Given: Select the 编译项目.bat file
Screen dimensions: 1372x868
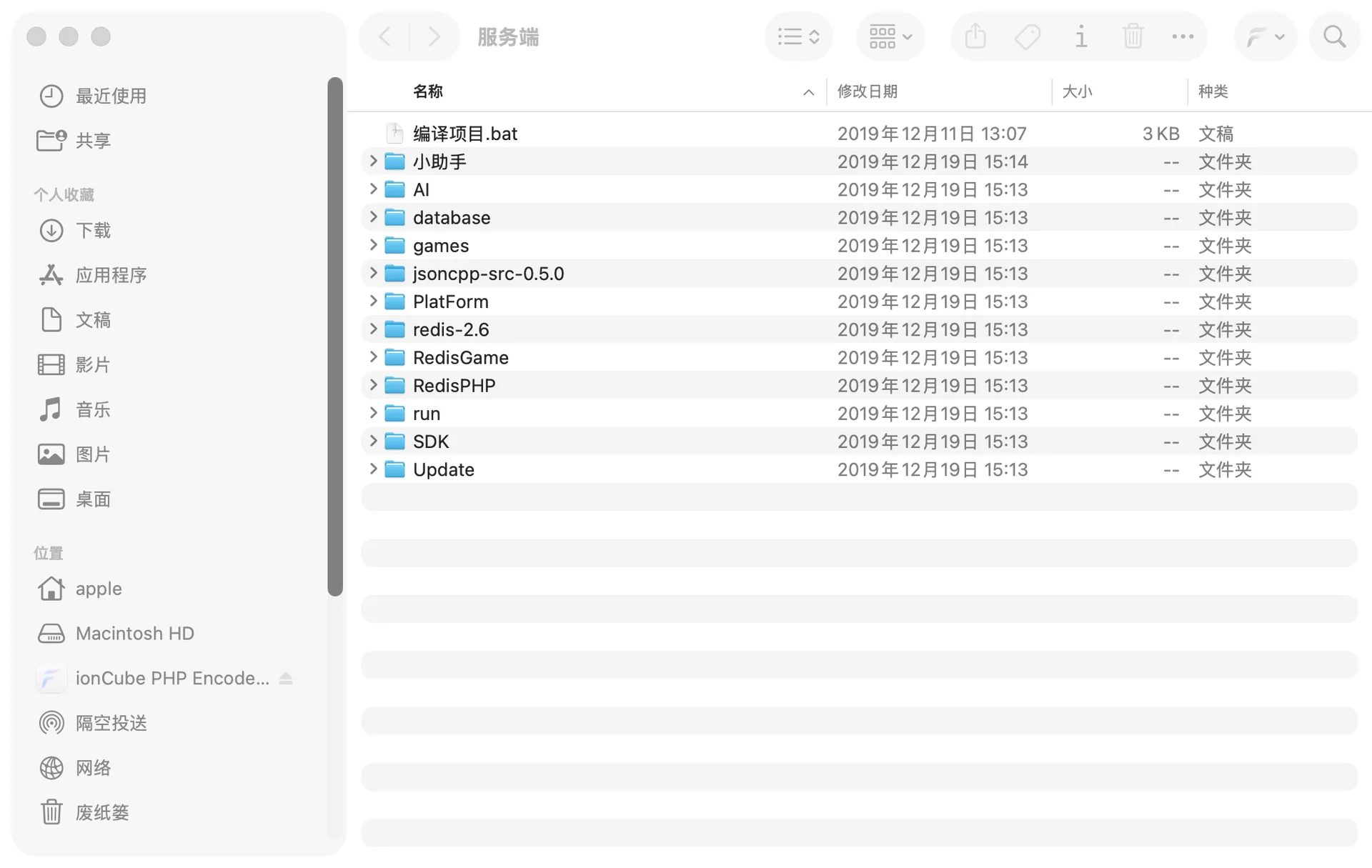Looking at the screenshot, I should click(859, 134).
